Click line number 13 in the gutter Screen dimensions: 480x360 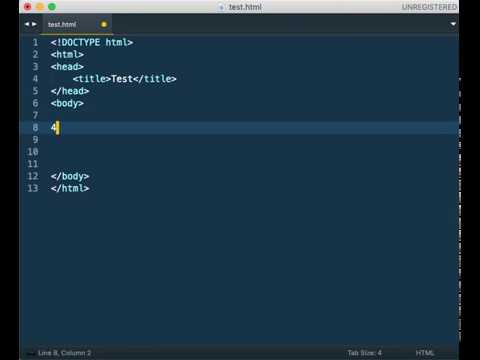33,188
